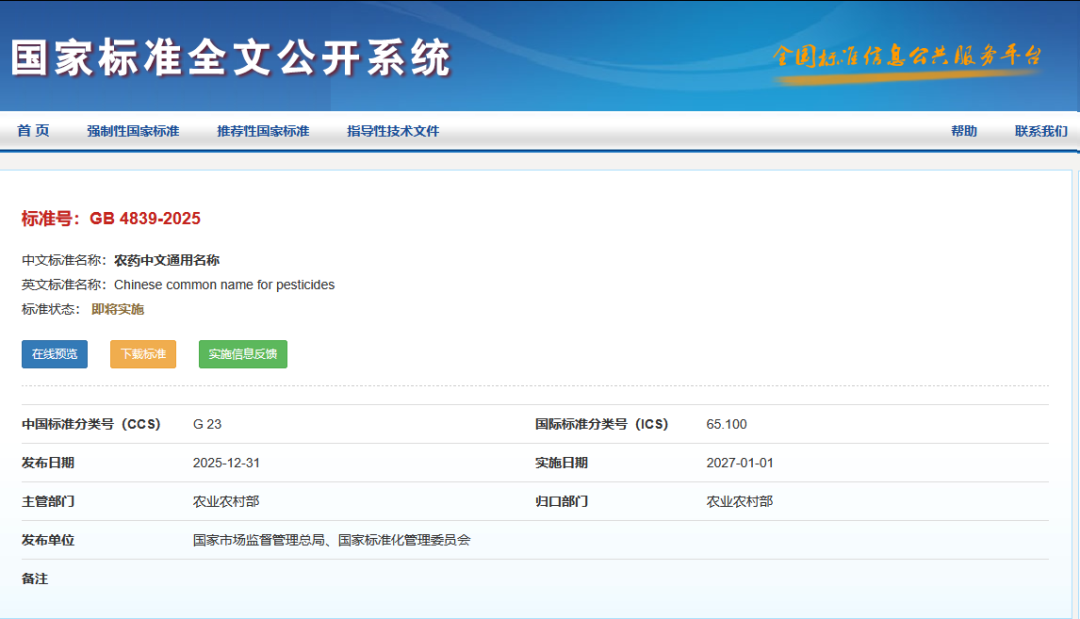Click the 英文标准名称 label
This screenshot has width=1080, height=619.
(63, 285)
